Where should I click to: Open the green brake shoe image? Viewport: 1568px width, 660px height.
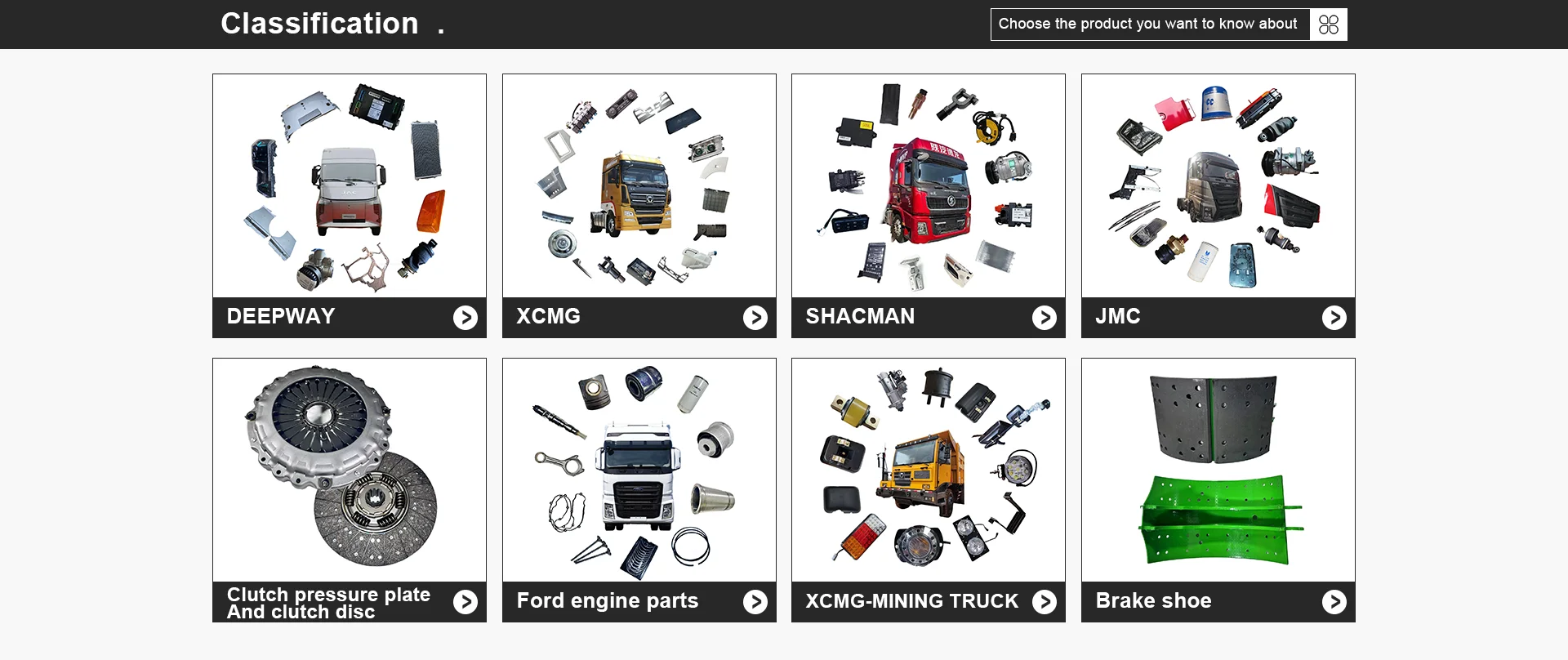(x=1218, y=470)
